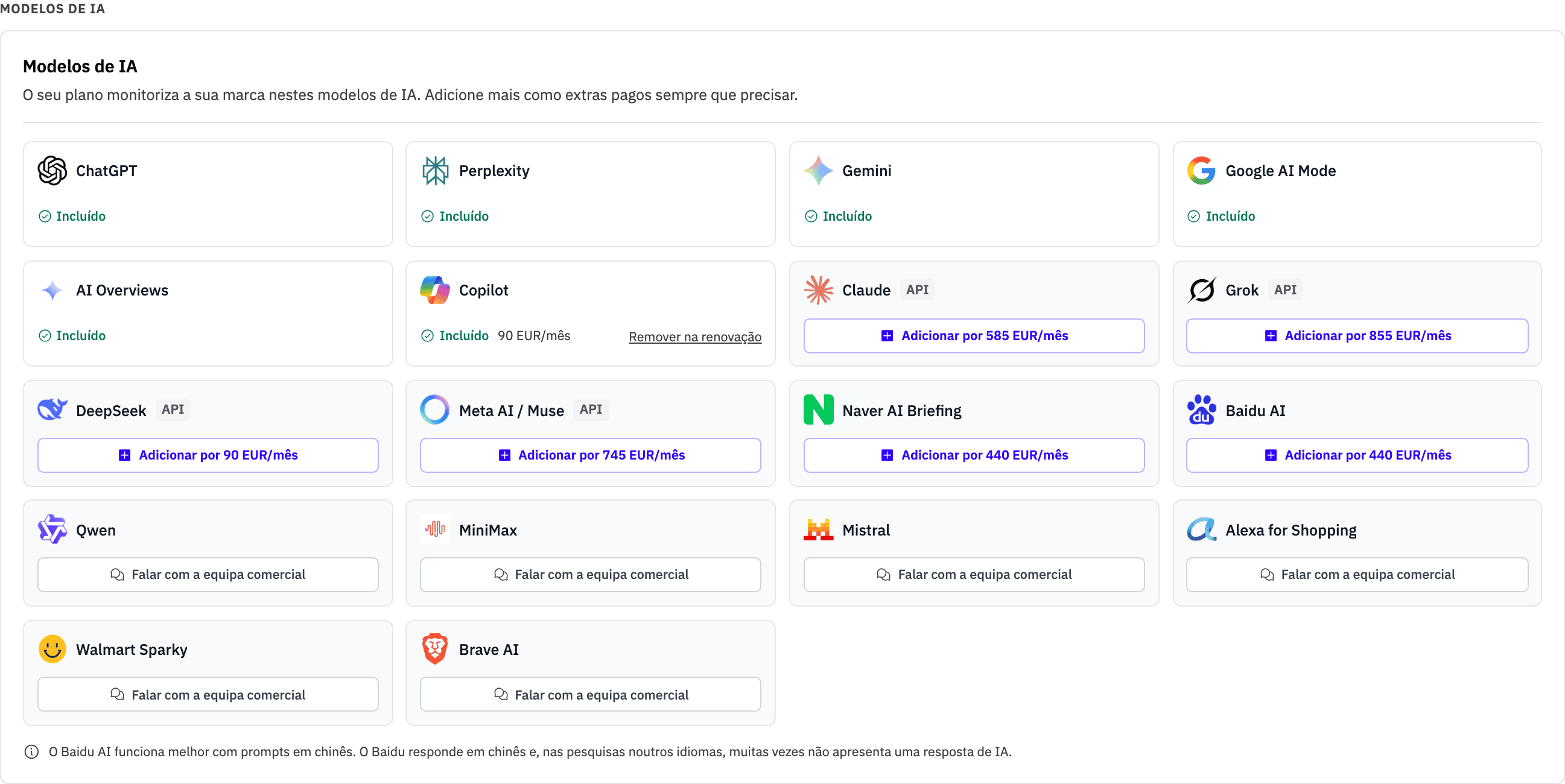
Task: Click the Qwen logo icon
Action: [52, 530]
